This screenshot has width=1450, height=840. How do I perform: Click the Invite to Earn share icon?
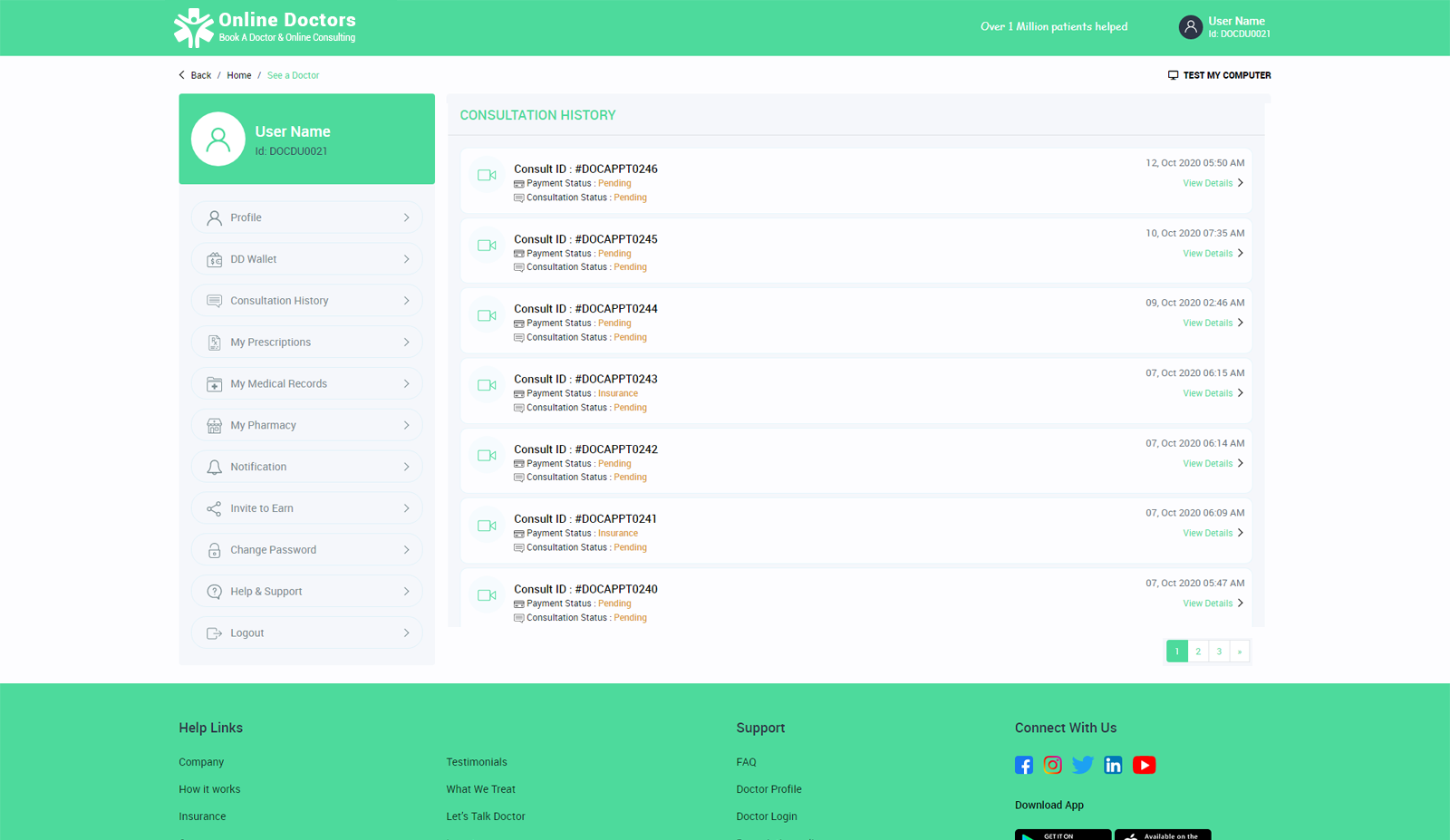(214, 509)
